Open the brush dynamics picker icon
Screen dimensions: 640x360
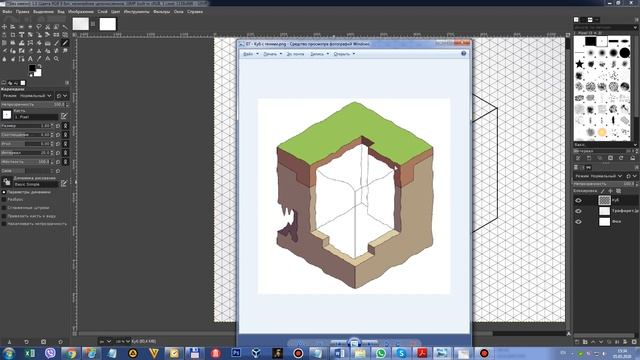[7, 182]
